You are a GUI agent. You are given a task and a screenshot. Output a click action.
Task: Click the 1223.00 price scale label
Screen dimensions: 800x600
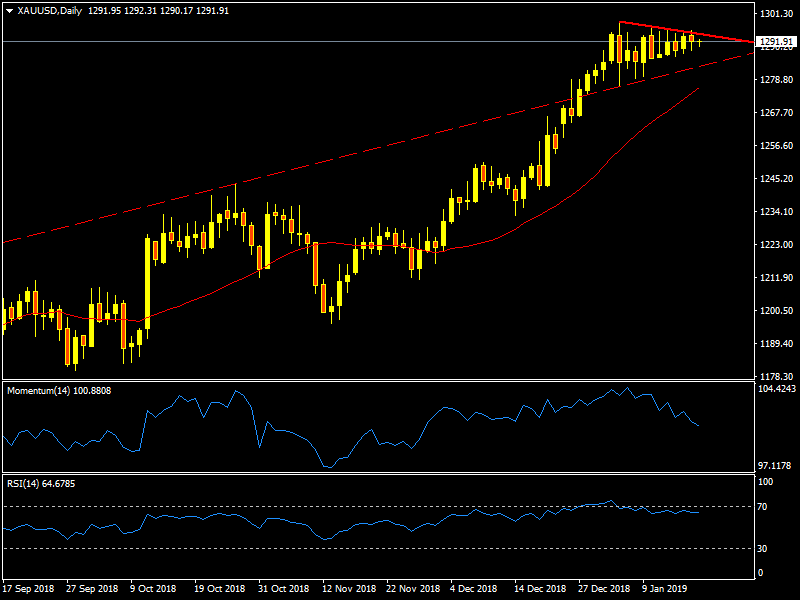775,245
